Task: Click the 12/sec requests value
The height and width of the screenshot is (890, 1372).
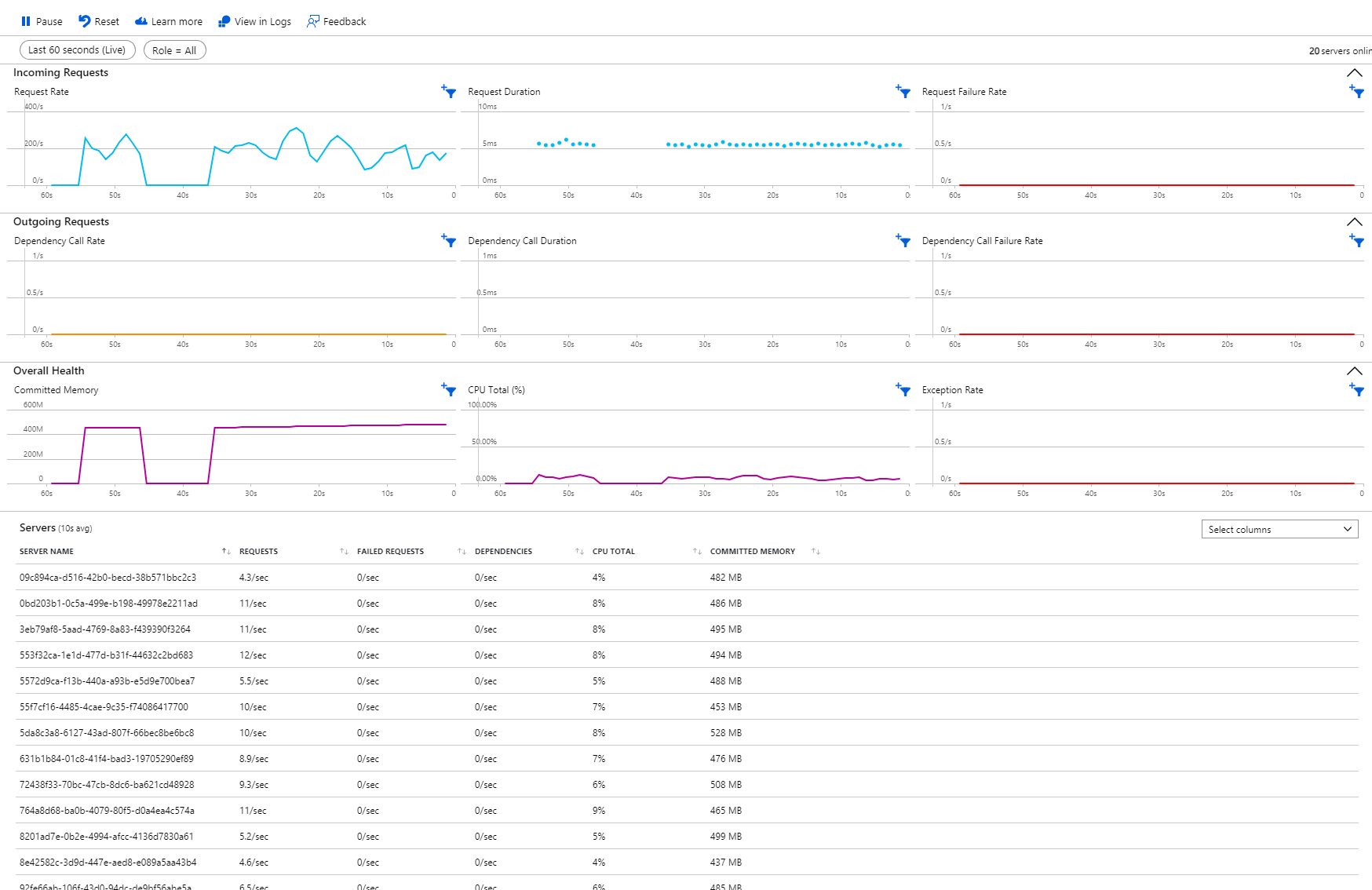Action: point(253,655)
